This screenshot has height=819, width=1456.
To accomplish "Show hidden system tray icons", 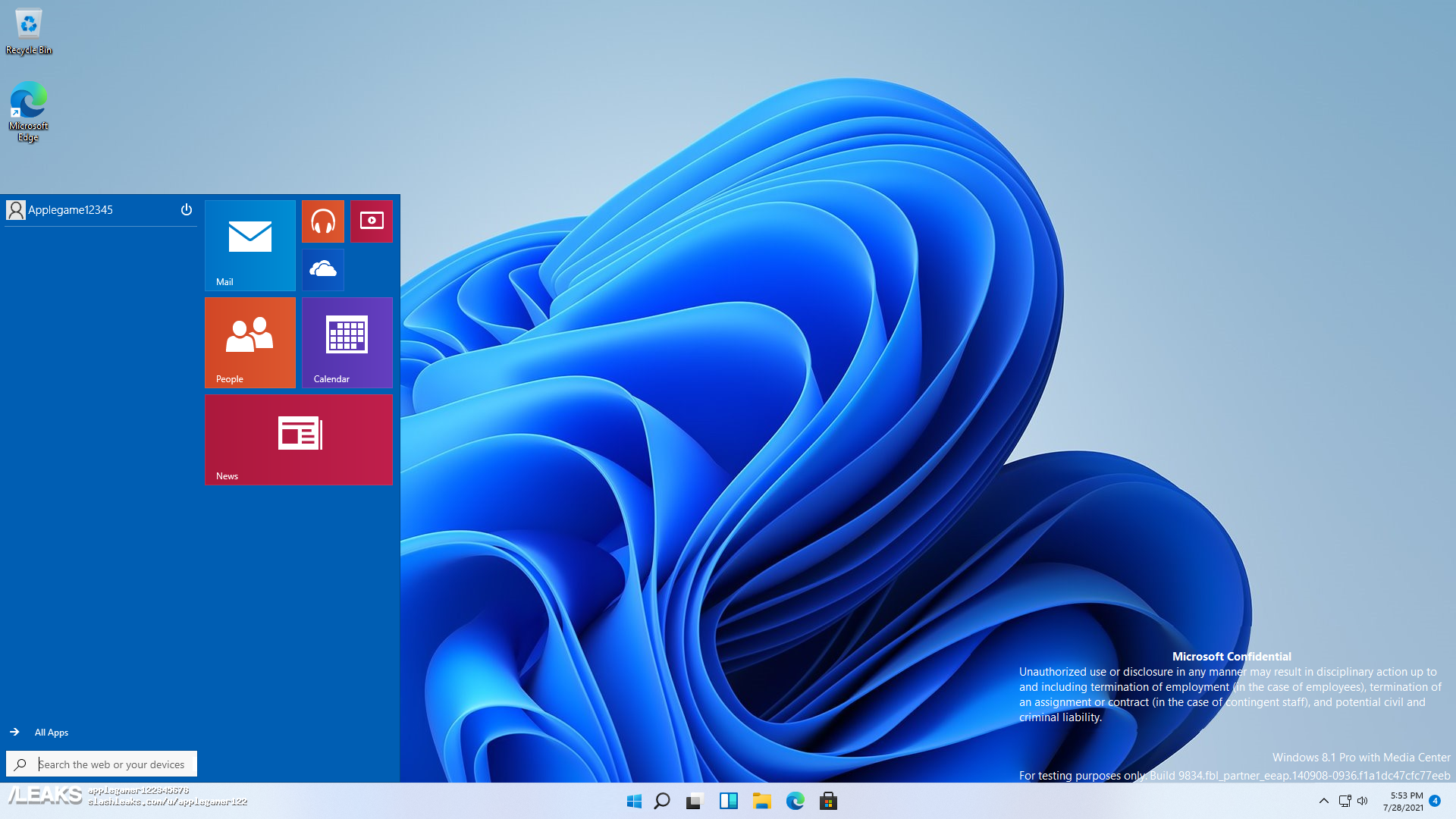I will point(1323,801).
